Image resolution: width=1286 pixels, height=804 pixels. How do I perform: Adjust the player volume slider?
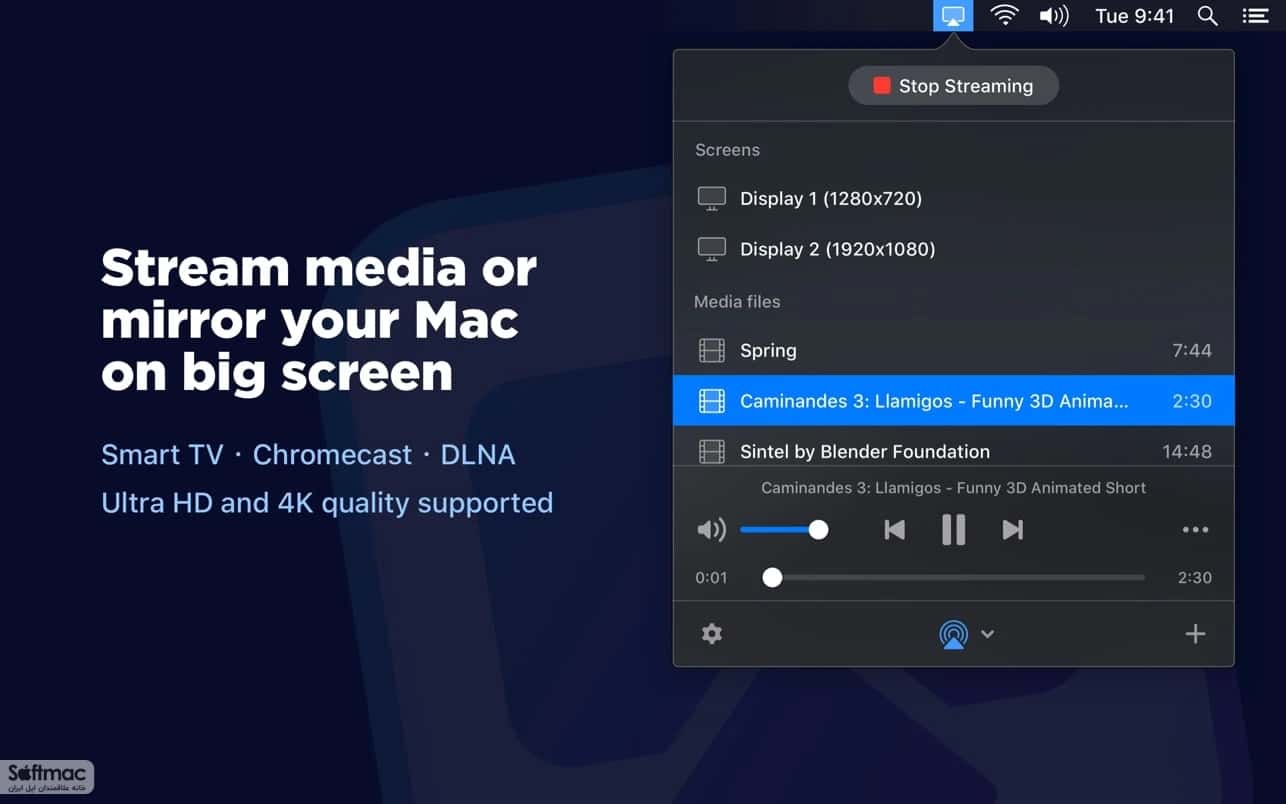coord(784,530)
